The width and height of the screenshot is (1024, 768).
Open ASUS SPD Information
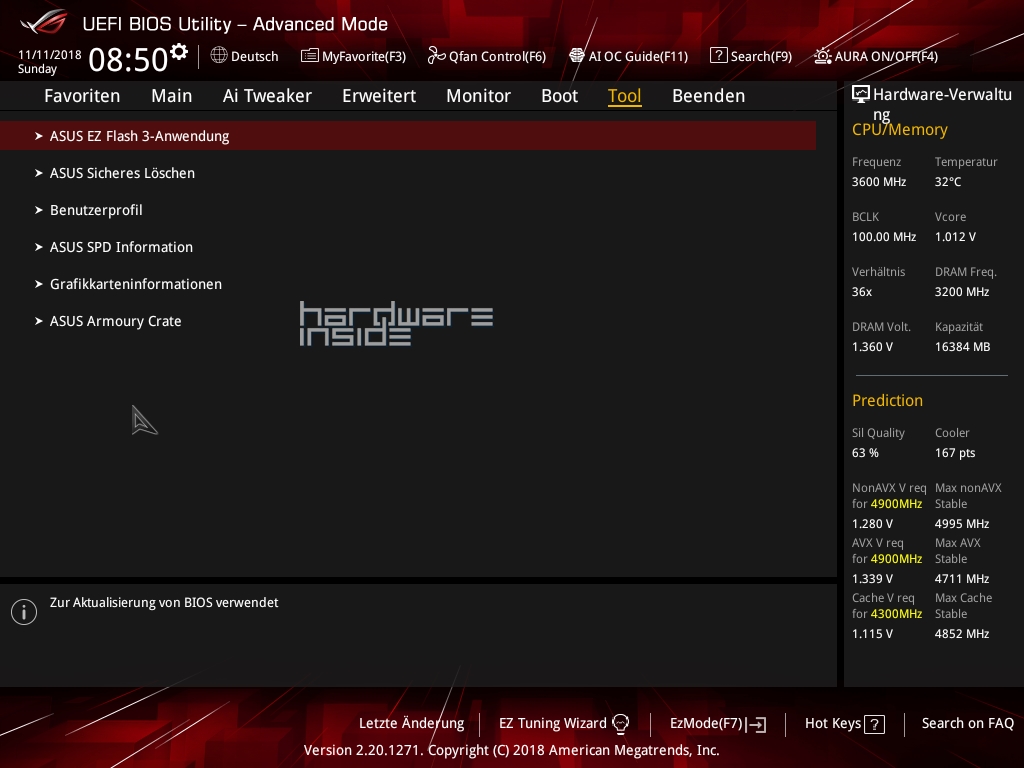[x=121, y=247]
